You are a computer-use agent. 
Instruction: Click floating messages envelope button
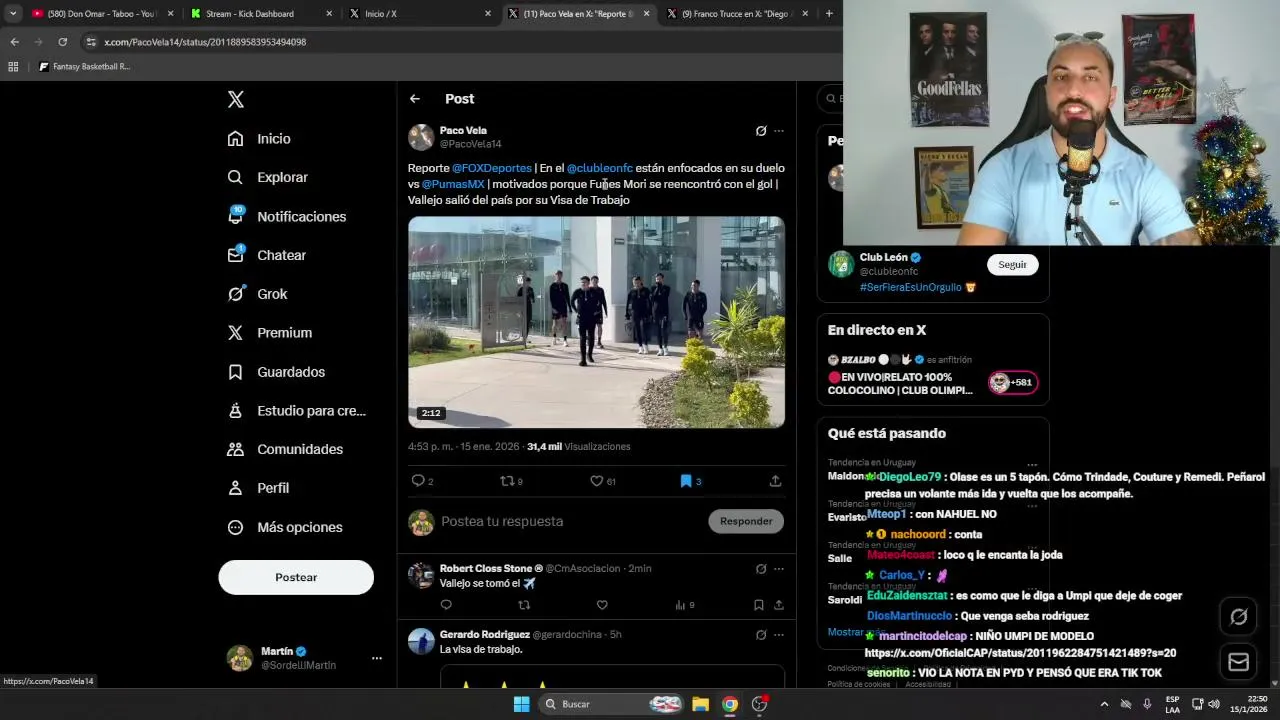click(1238, 662)
